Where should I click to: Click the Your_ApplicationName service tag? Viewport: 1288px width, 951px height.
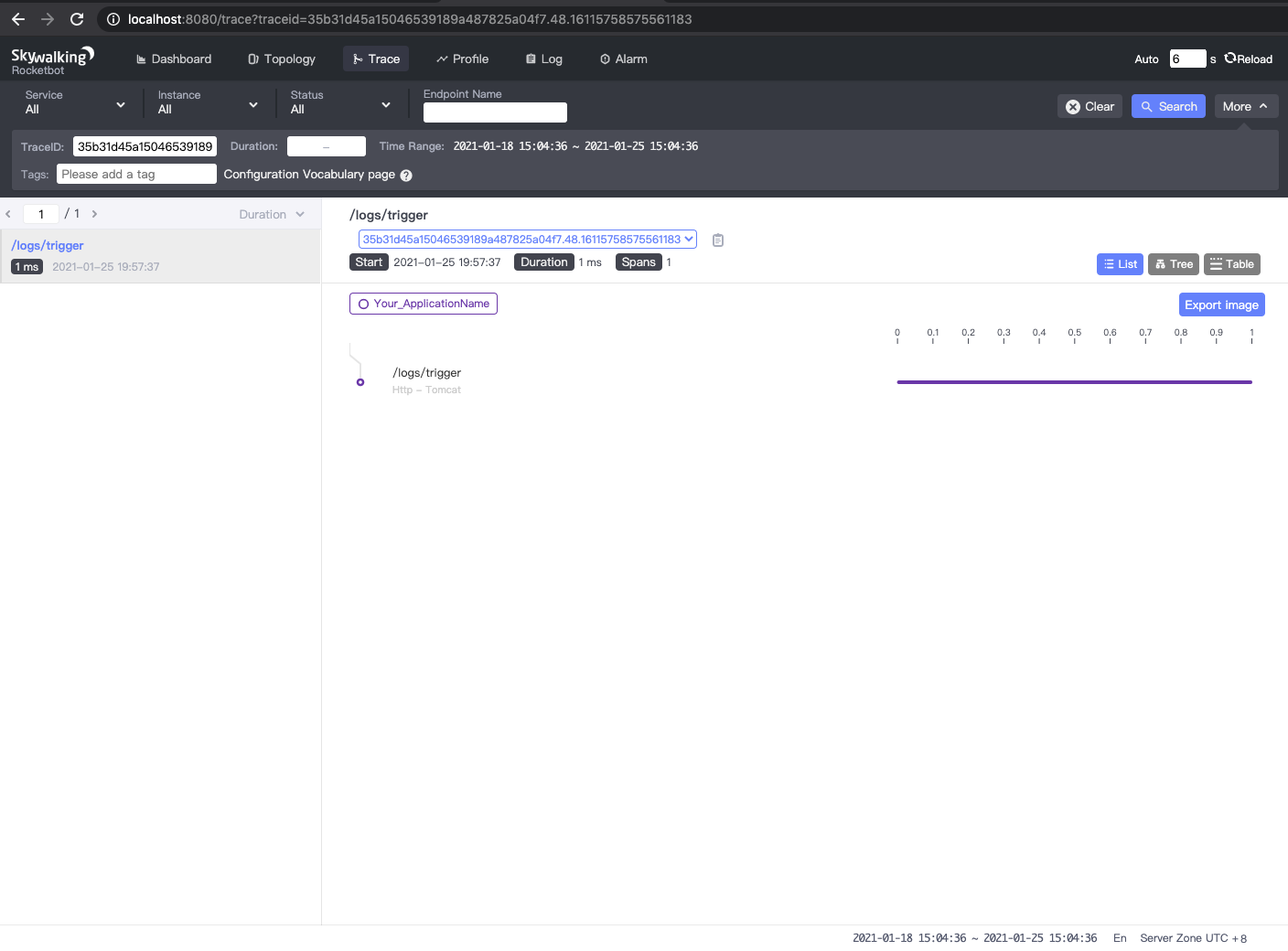424,304
